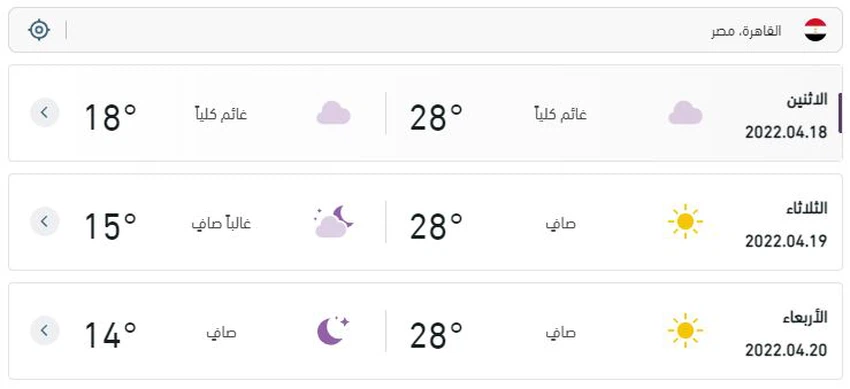850x389 pixels.
Task: Expand Monday 2022.04.18 forecast chevron
Action: 44,113
